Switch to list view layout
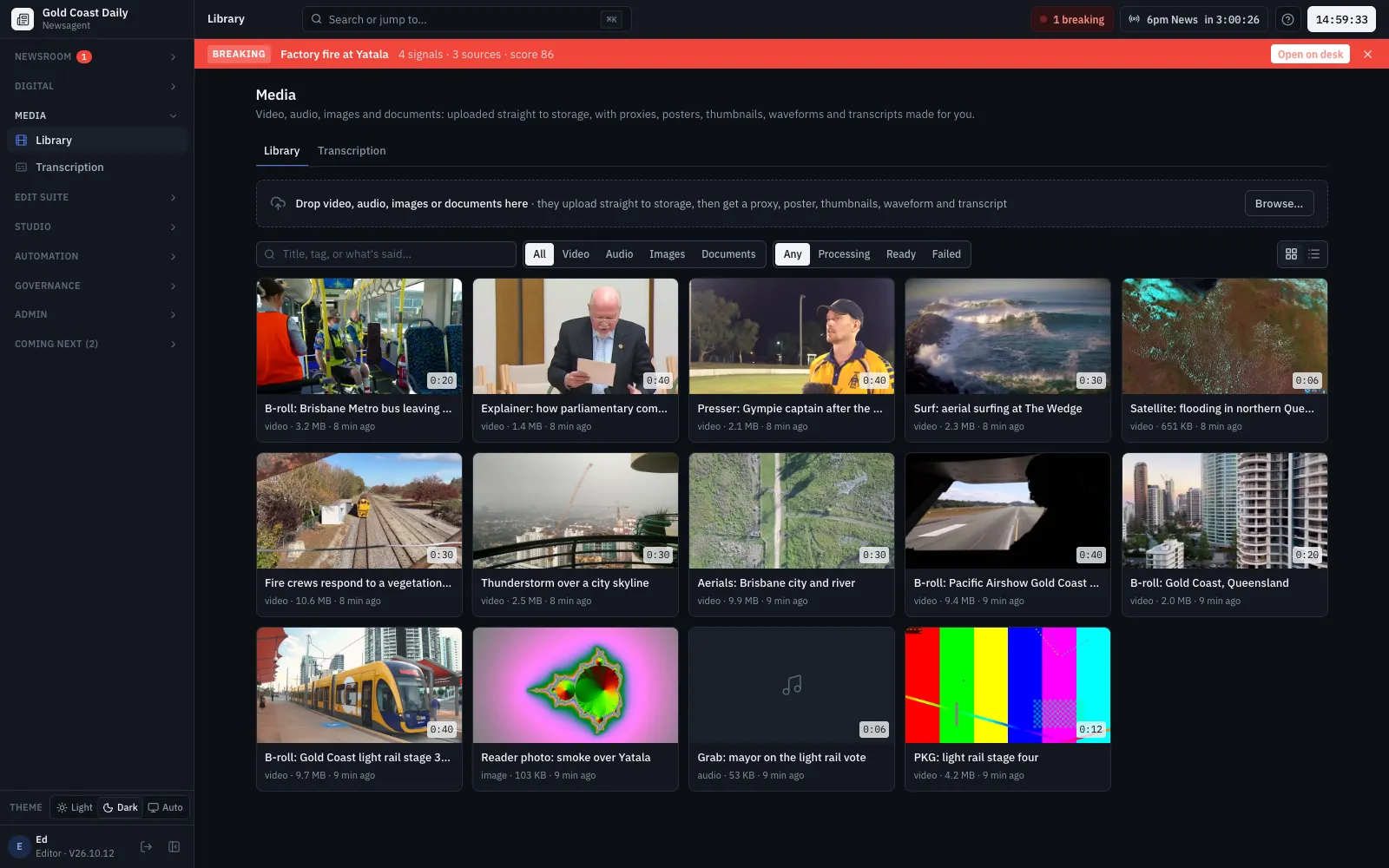Screen dimensions: 1389x868 (1313, 254)
